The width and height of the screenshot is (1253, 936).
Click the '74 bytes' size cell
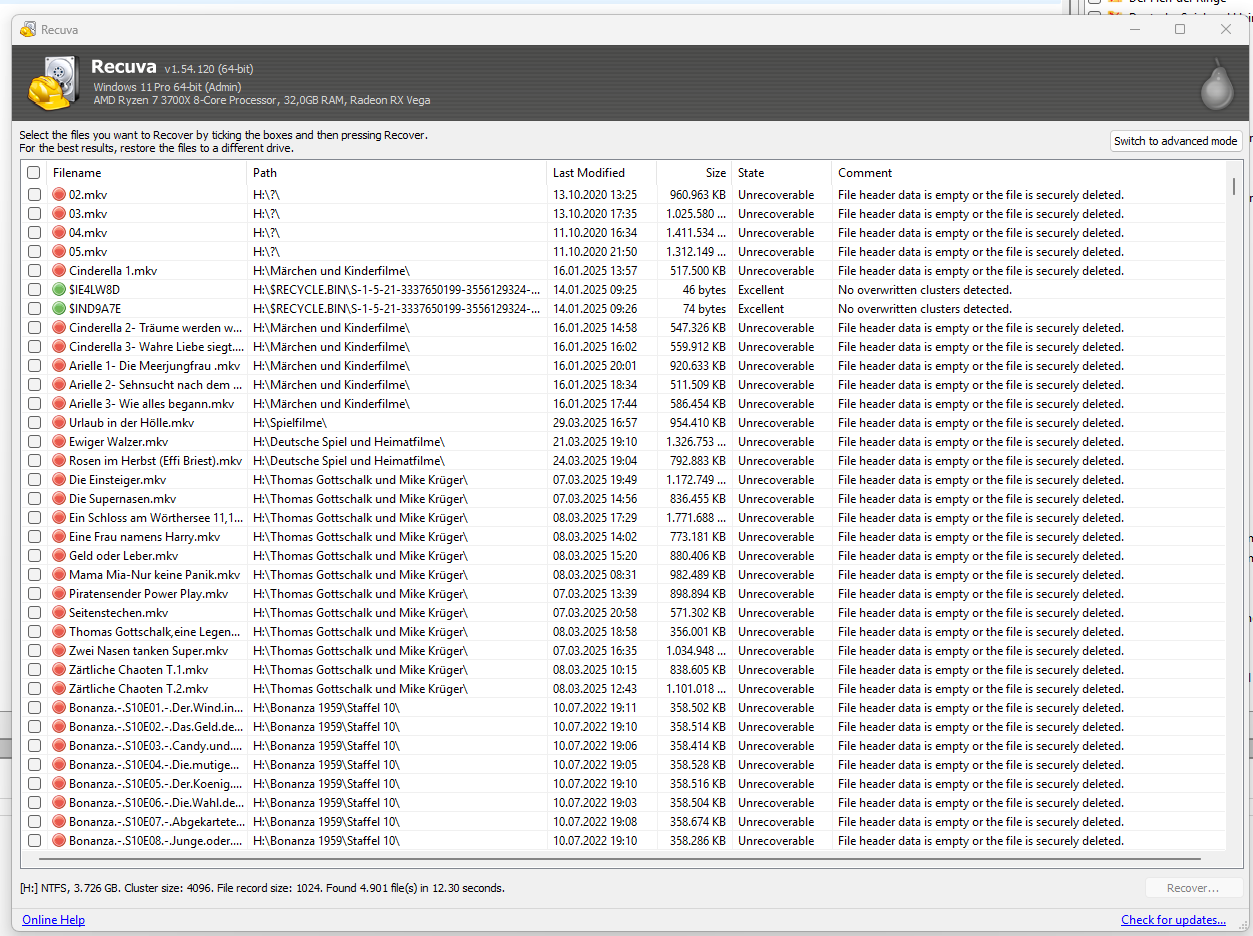coord(704,309)
